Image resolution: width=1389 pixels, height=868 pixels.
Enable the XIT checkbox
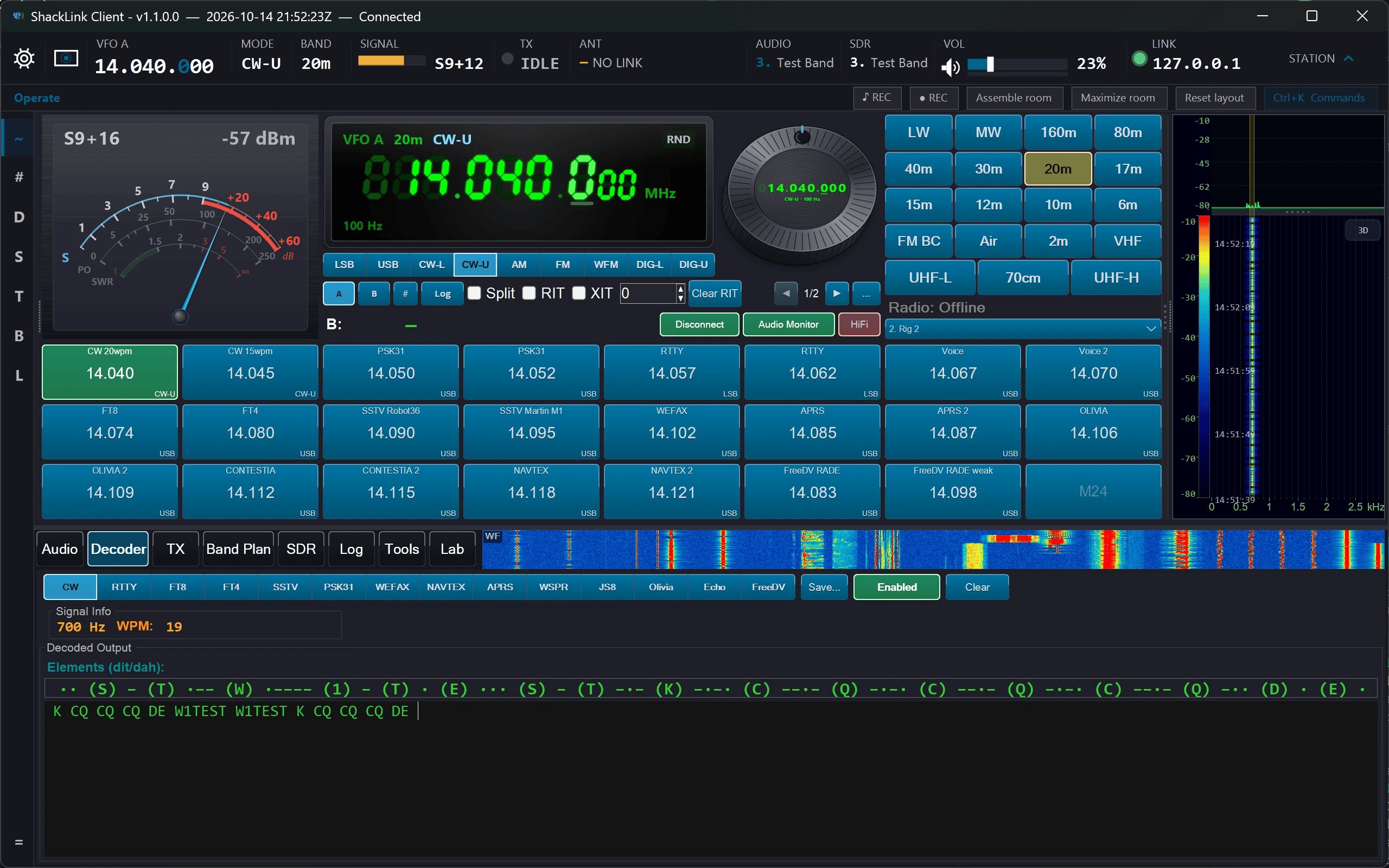pos(579,293)
